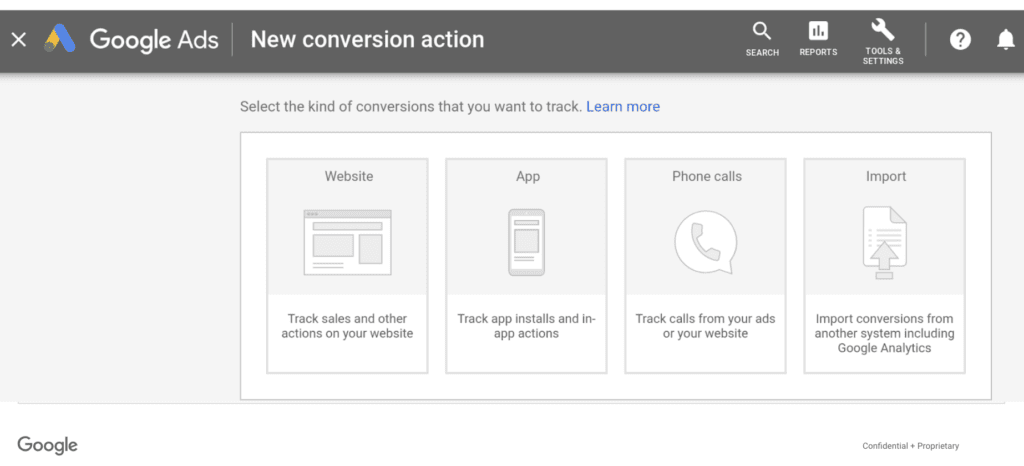Screen dimensions: 1024x466
Task: Select the Import document upload illustration
Action: (x=884, y=241)
